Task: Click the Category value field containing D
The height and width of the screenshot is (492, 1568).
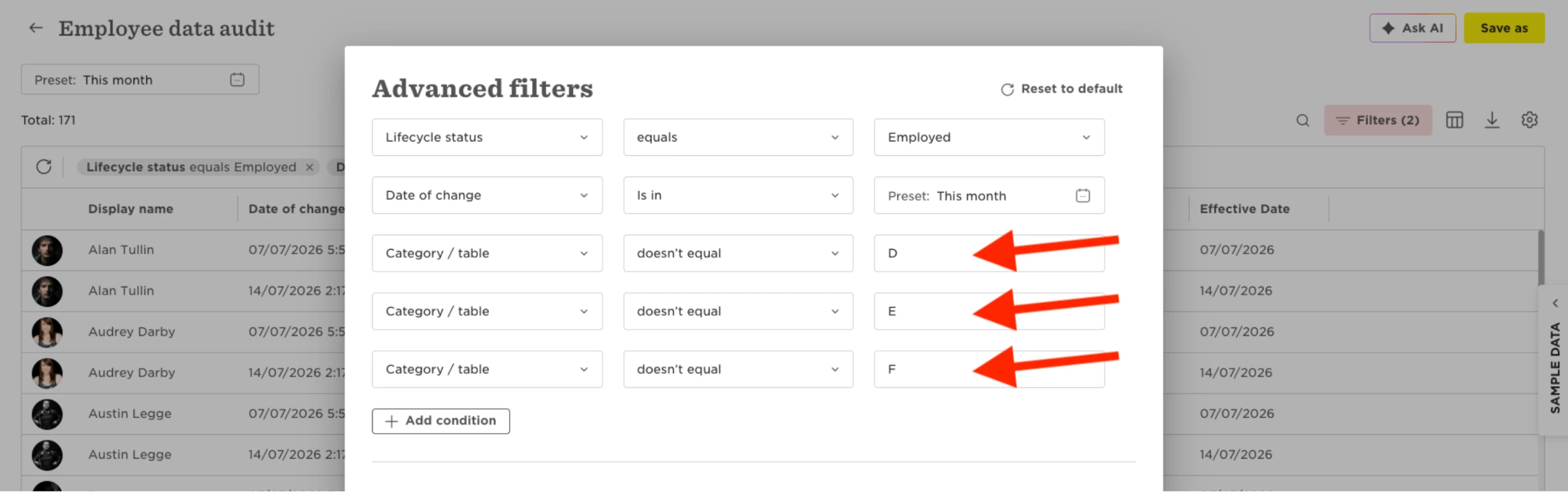Action: 989,254
